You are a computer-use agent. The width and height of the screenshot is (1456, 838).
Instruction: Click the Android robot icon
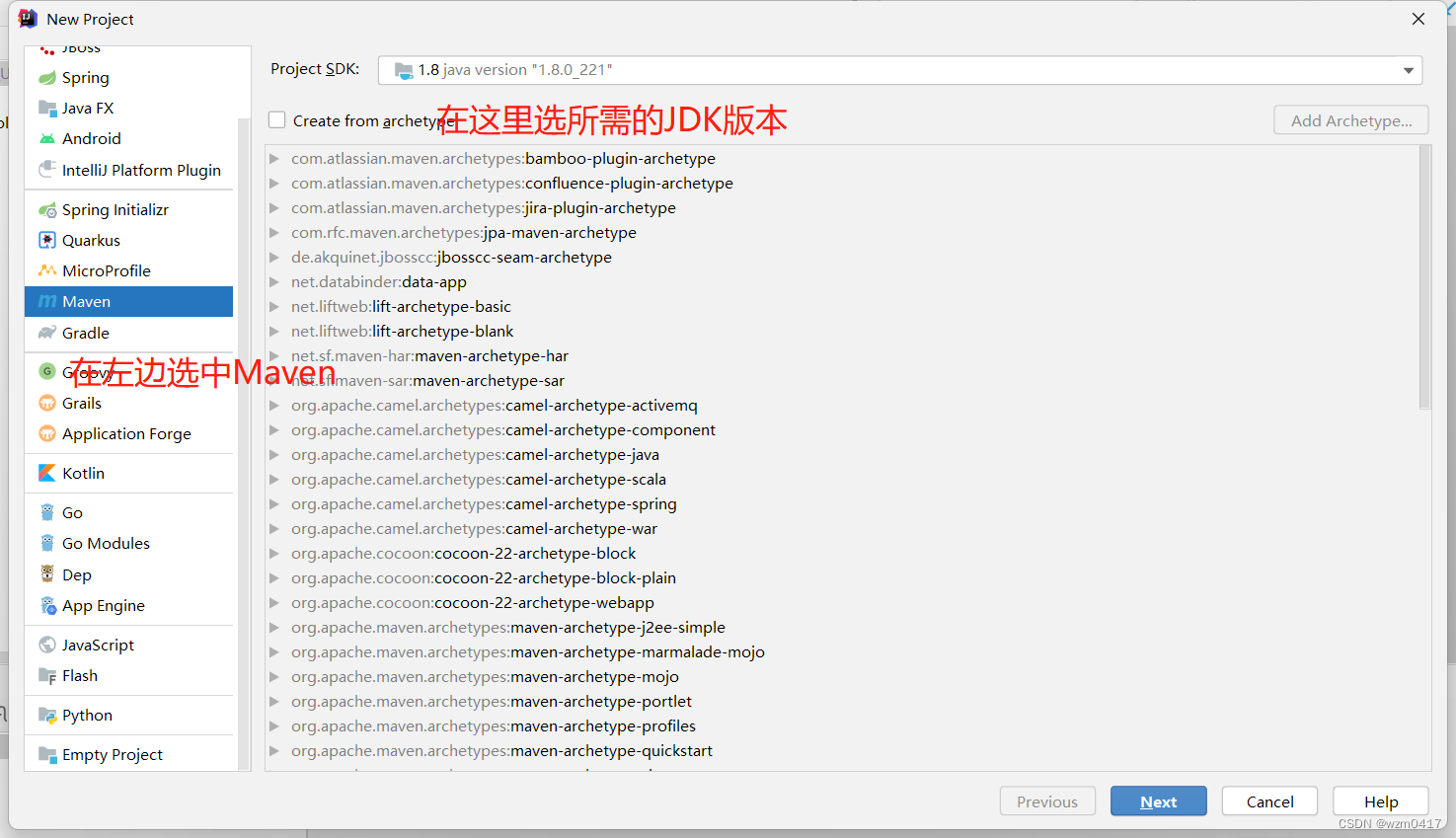point(46,139)
